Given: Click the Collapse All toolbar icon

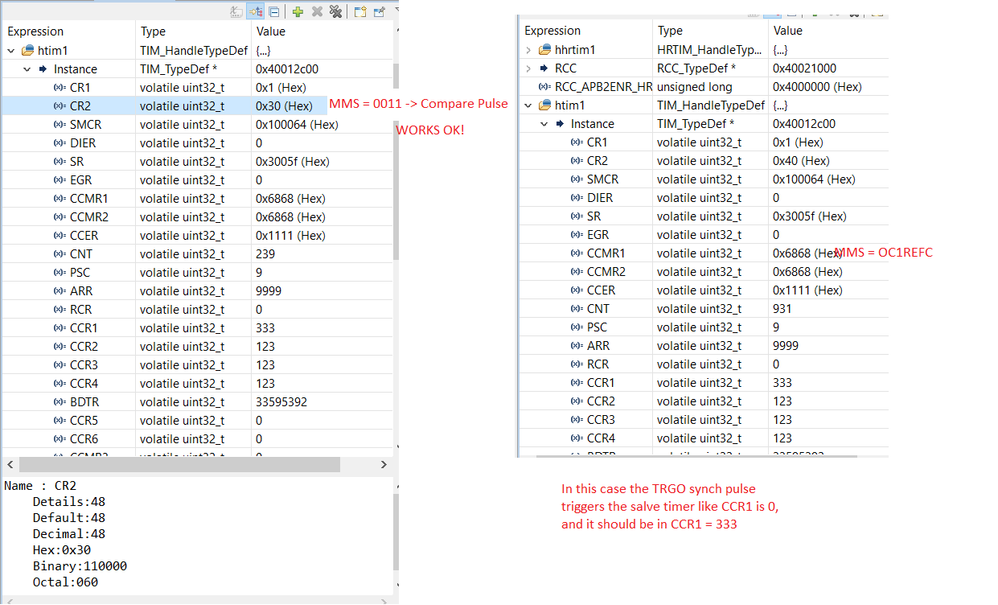Looking at the screenshot, I should pyautogui.click(x=274, y=11).
